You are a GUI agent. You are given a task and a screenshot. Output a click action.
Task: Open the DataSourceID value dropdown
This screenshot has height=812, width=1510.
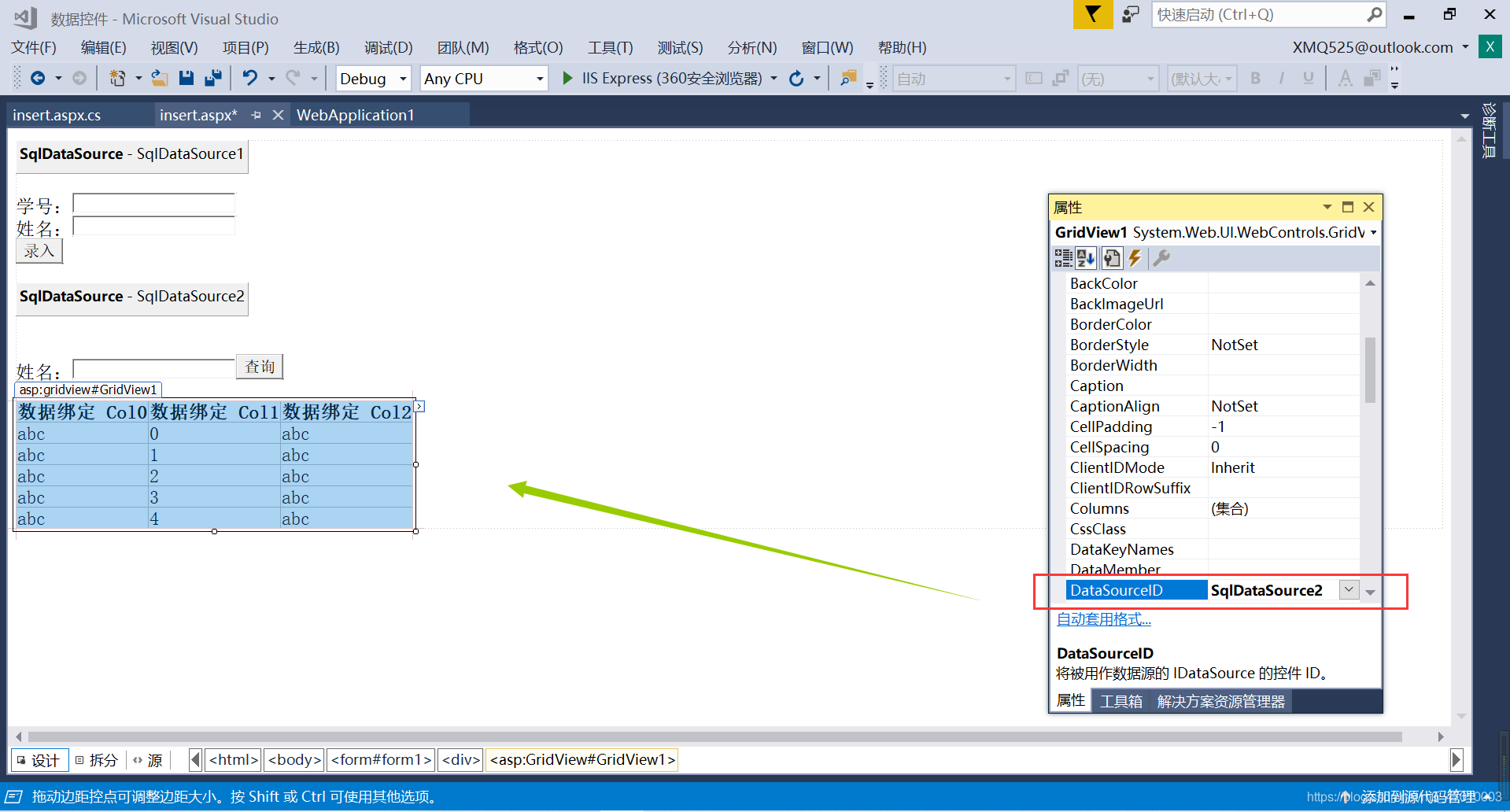1349,589
